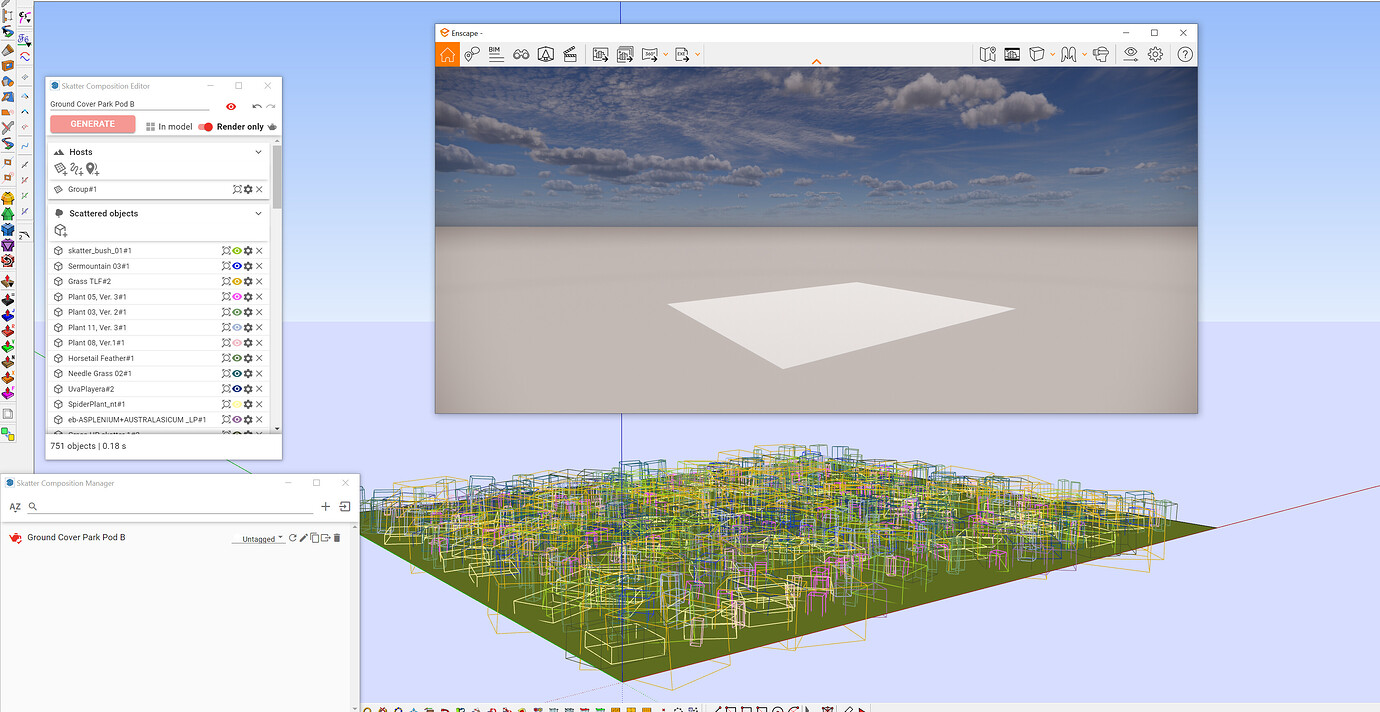Import composition icon in Composition Manager

pyautogui.click(x=344, y=507)
